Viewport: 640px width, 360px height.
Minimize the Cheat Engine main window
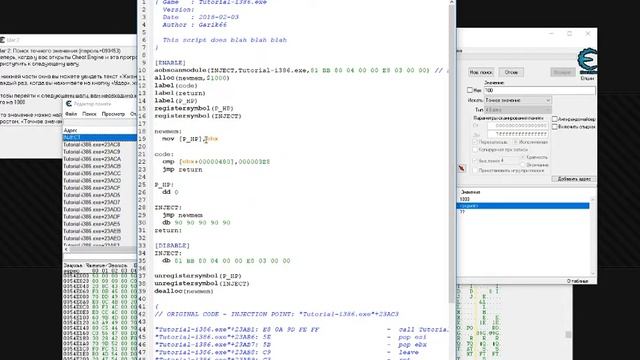(x=551, y=34)
